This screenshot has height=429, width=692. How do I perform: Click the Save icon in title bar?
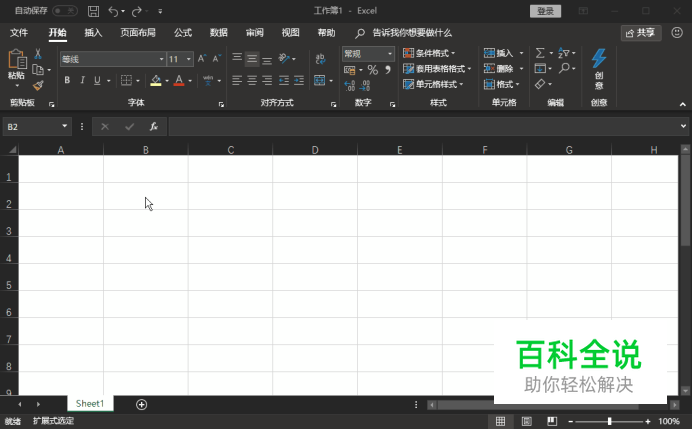(93, 11)
